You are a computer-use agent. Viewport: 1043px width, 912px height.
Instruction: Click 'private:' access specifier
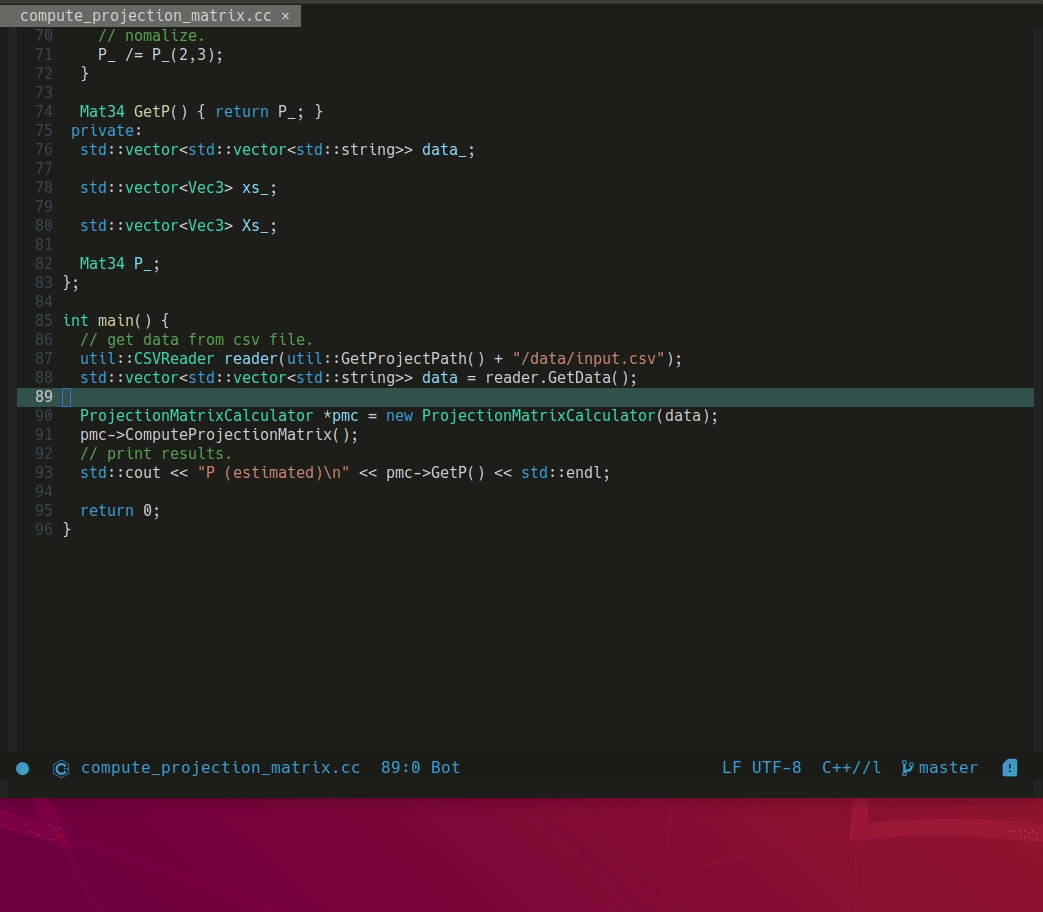(x=106, y=130)
